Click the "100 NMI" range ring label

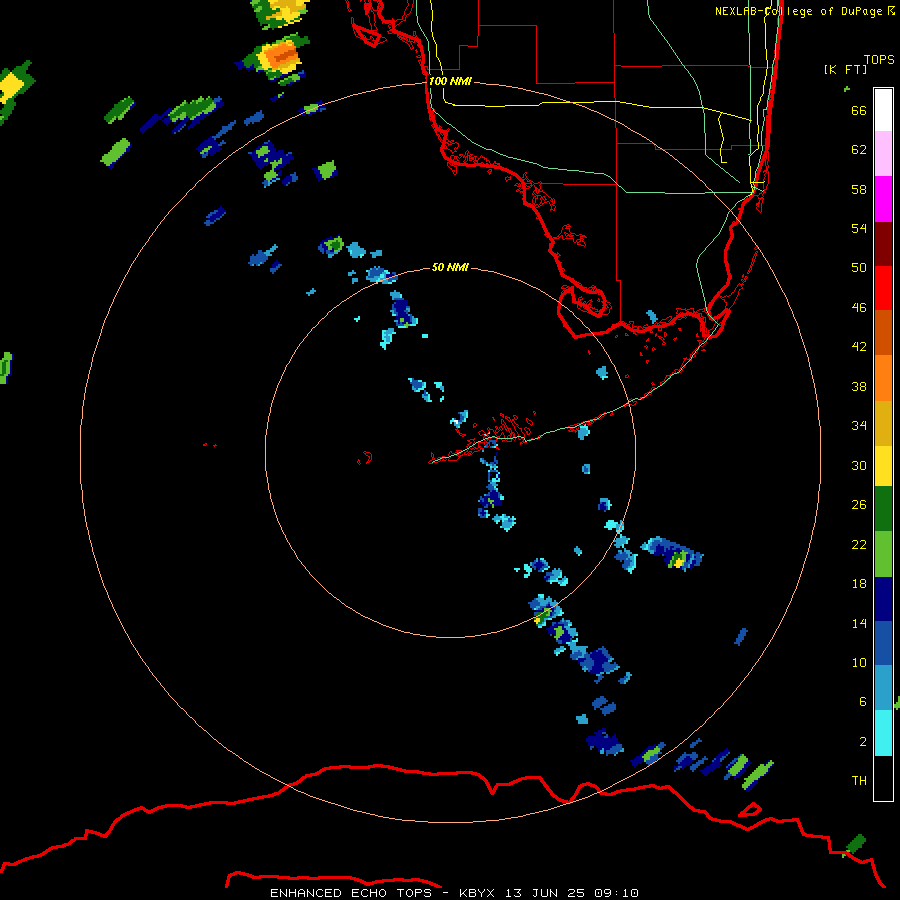tap(450, 81)
